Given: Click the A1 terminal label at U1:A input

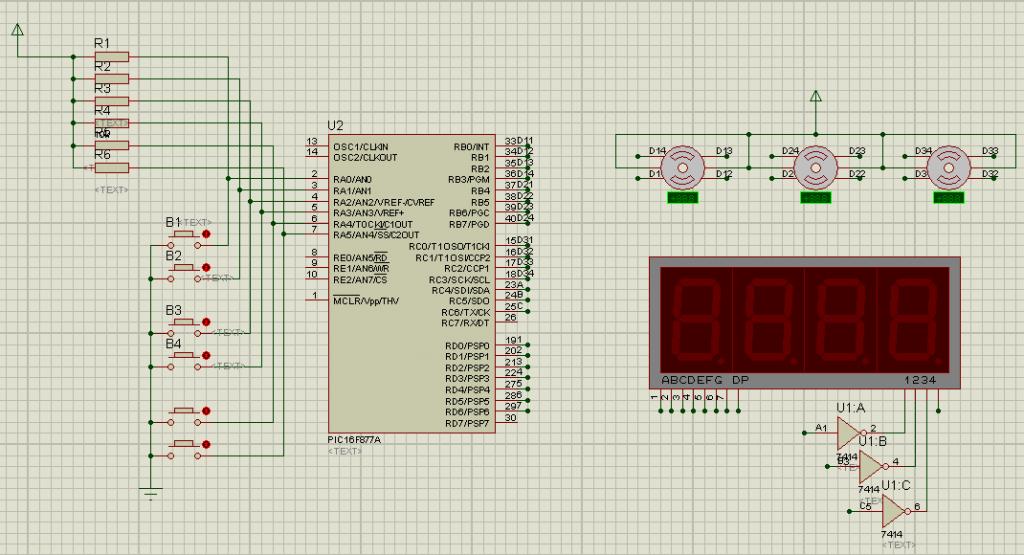Looking at the screenshot, I should (x=821, y=428).
